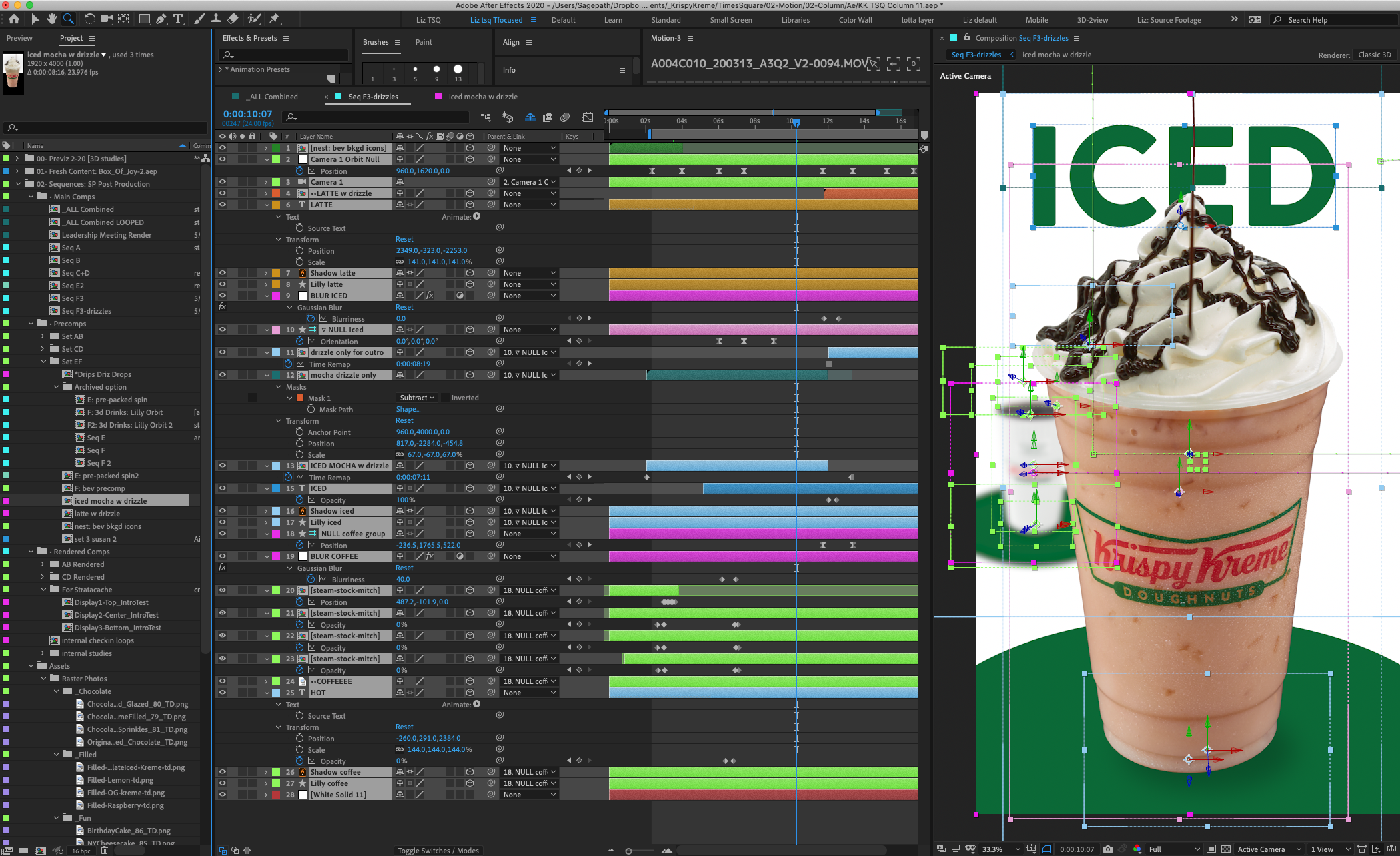The width and height of the screenshot is (1400, 856).
Task: Select the Roto Brush tool
Action: coord(254,19)
